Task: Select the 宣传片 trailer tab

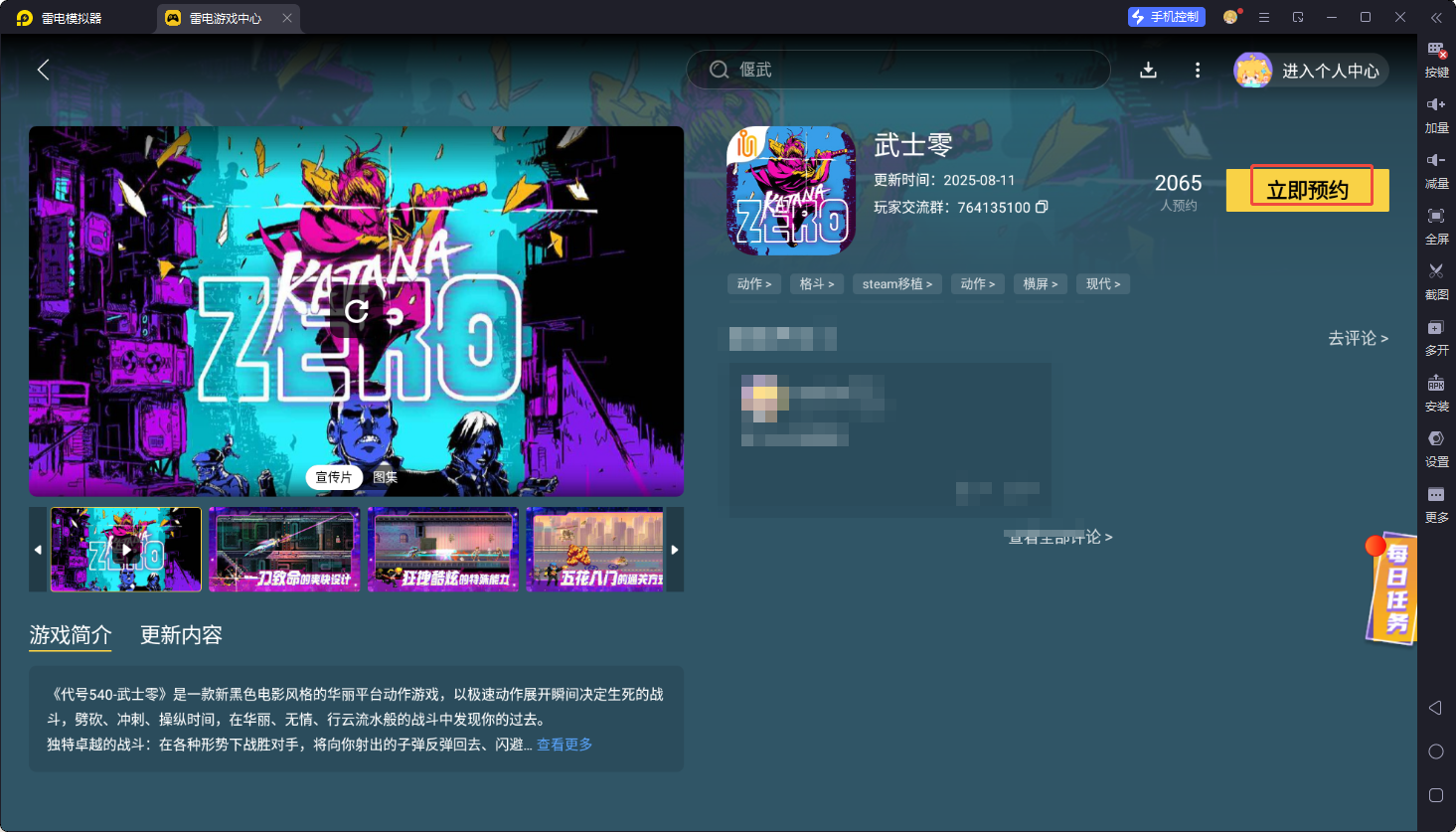Action: click(334, 477)
